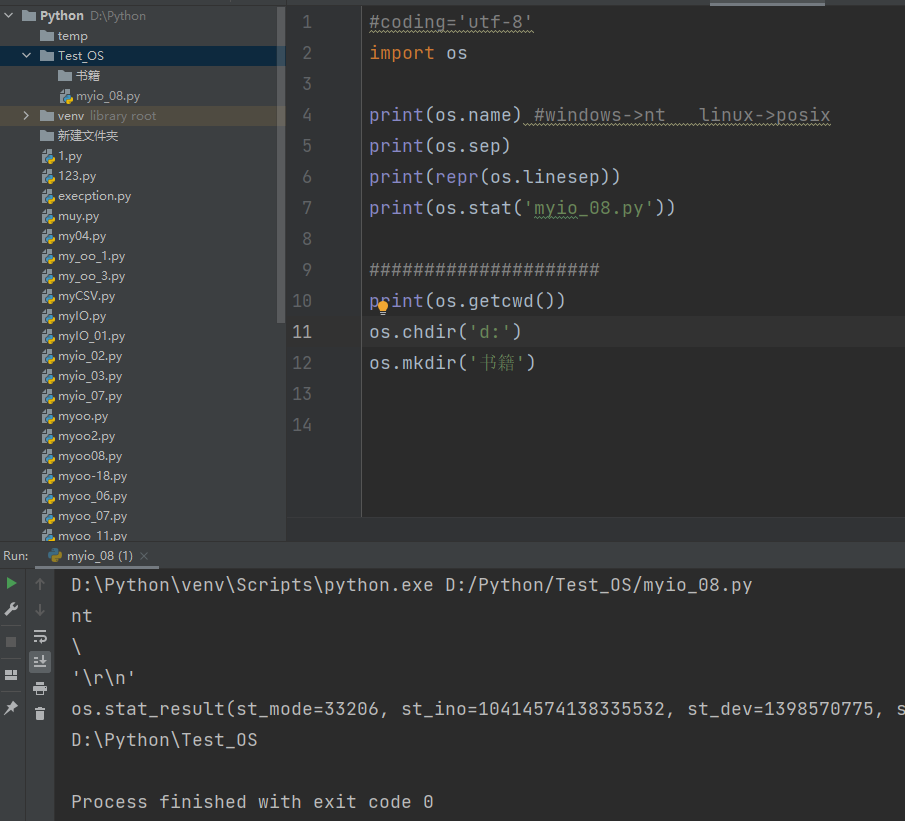This screenshot has height=821, width=905.
Task: Click the os.chdir('d:') code line
Action: coord(445,332)
